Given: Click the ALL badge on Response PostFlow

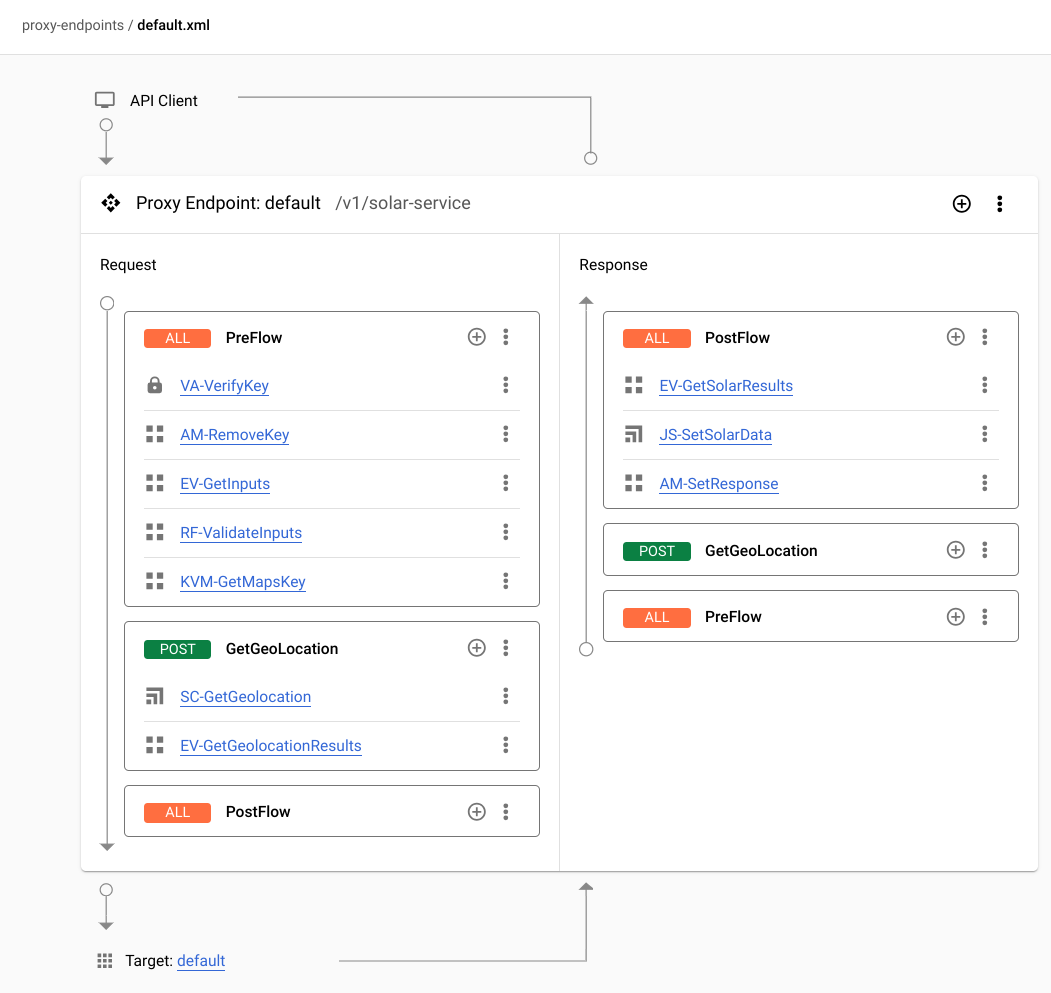Looking at the screenshot, I should click(657, 338).
